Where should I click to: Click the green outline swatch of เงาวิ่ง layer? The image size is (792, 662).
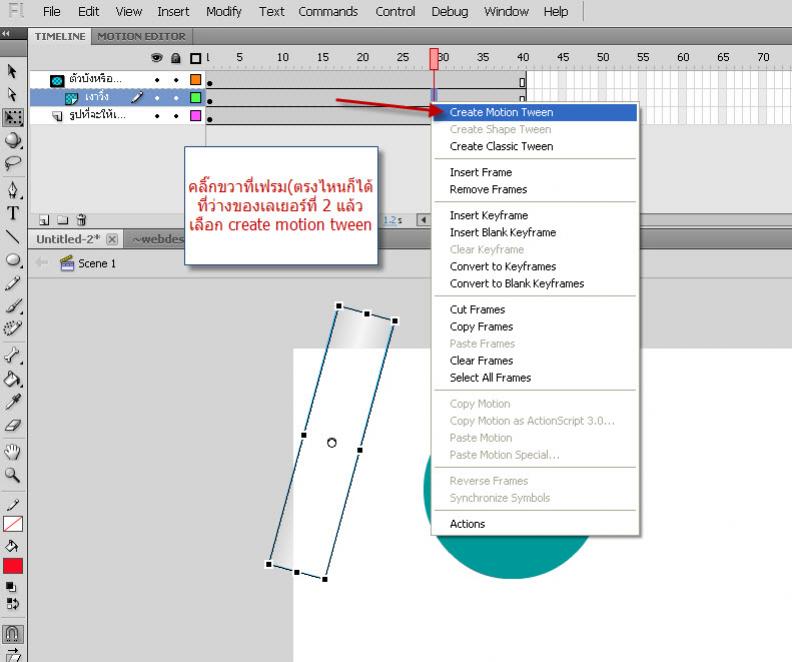click(195, 97)
